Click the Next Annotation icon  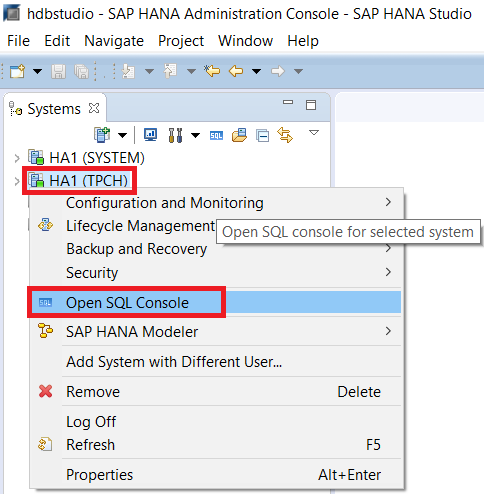coord(128,71)
